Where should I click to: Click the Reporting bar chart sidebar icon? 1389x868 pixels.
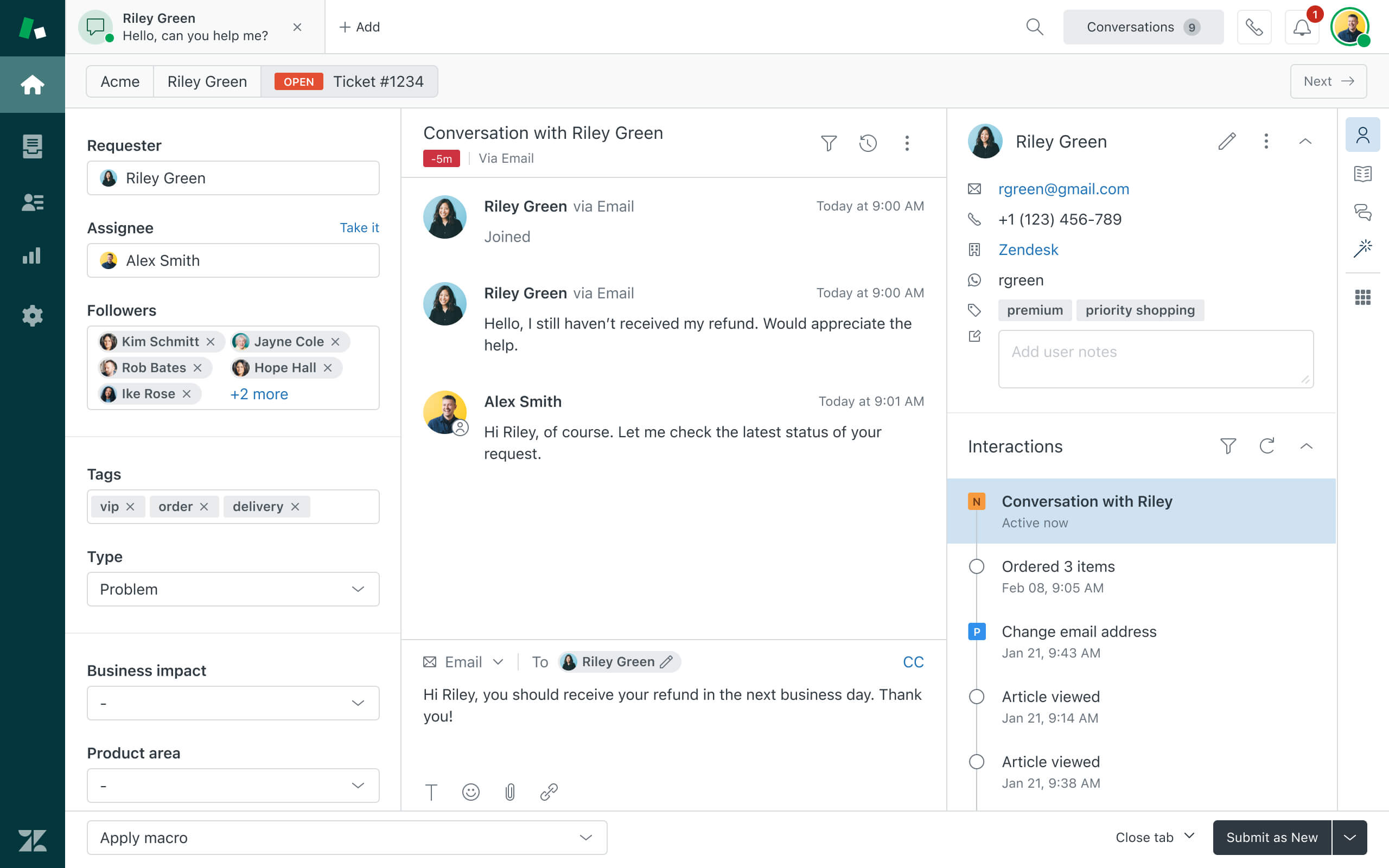click(32, 256)
